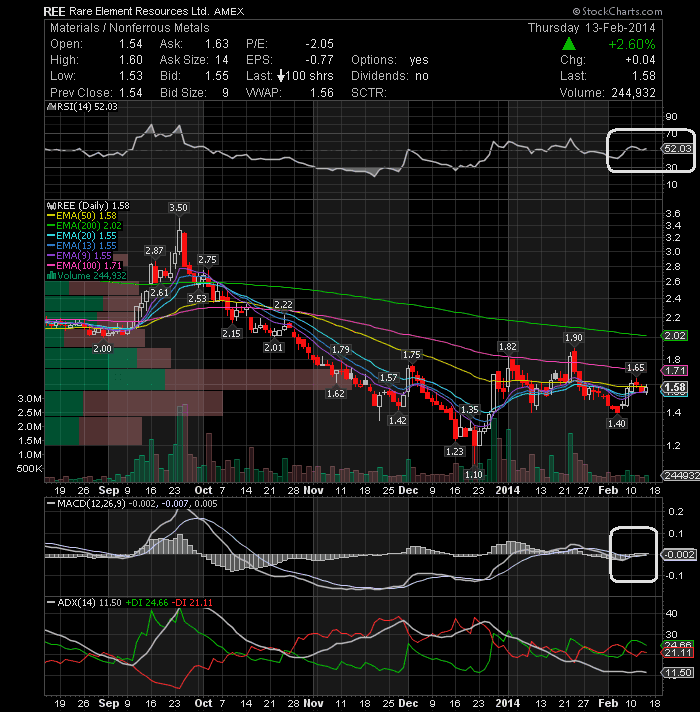Screen dimensions: 700x712
Task: Click the green up-triangle price change icon
Action: [569, 44]
